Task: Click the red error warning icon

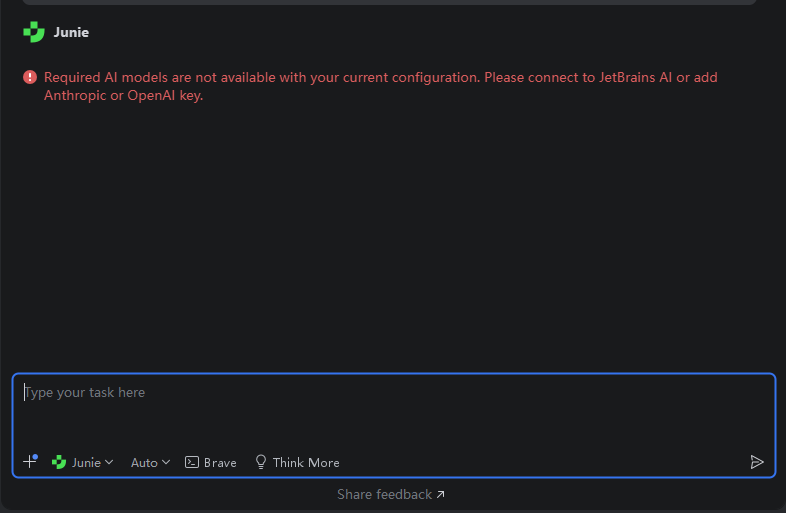Action: point(30,77)
